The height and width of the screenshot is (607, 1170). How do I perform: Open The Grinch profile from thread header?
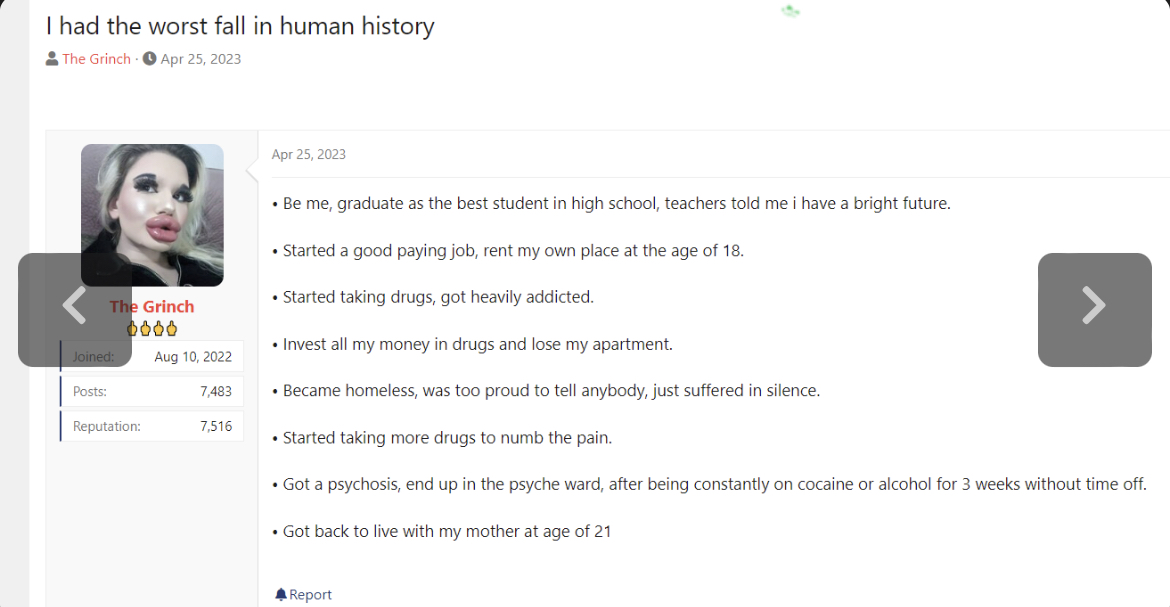tap(96, 59)
